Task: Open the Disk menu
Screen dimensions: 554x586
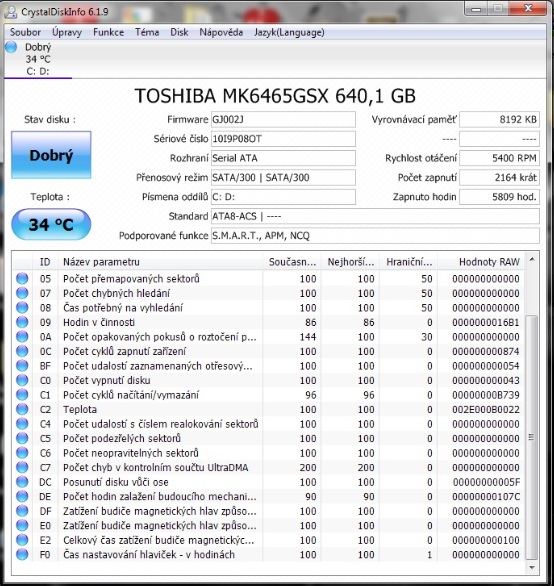Action: [179, 33]
